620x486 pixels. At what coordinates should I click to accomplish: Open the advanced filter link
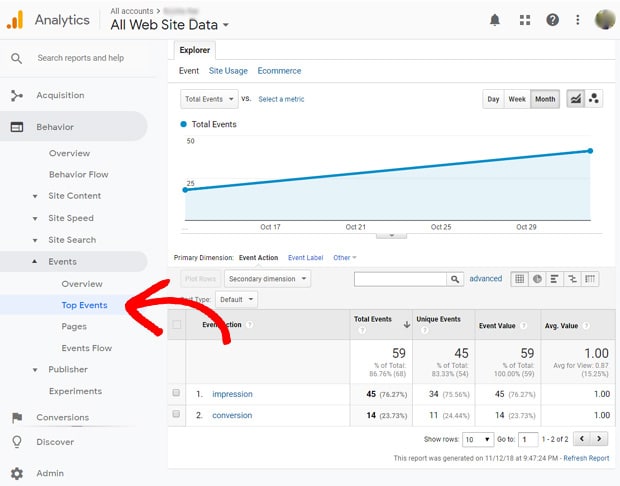(x=486, y=278)
